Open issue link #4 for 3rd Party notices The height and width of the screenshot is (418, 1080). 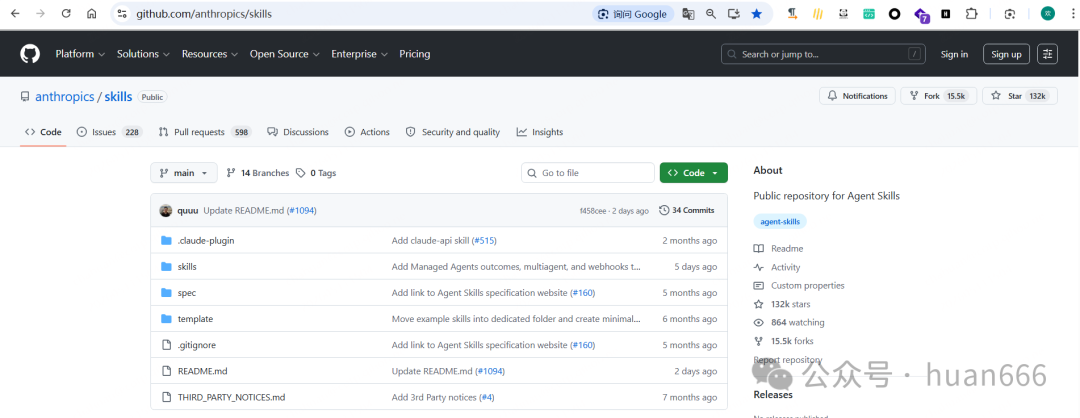coord(487,397)
